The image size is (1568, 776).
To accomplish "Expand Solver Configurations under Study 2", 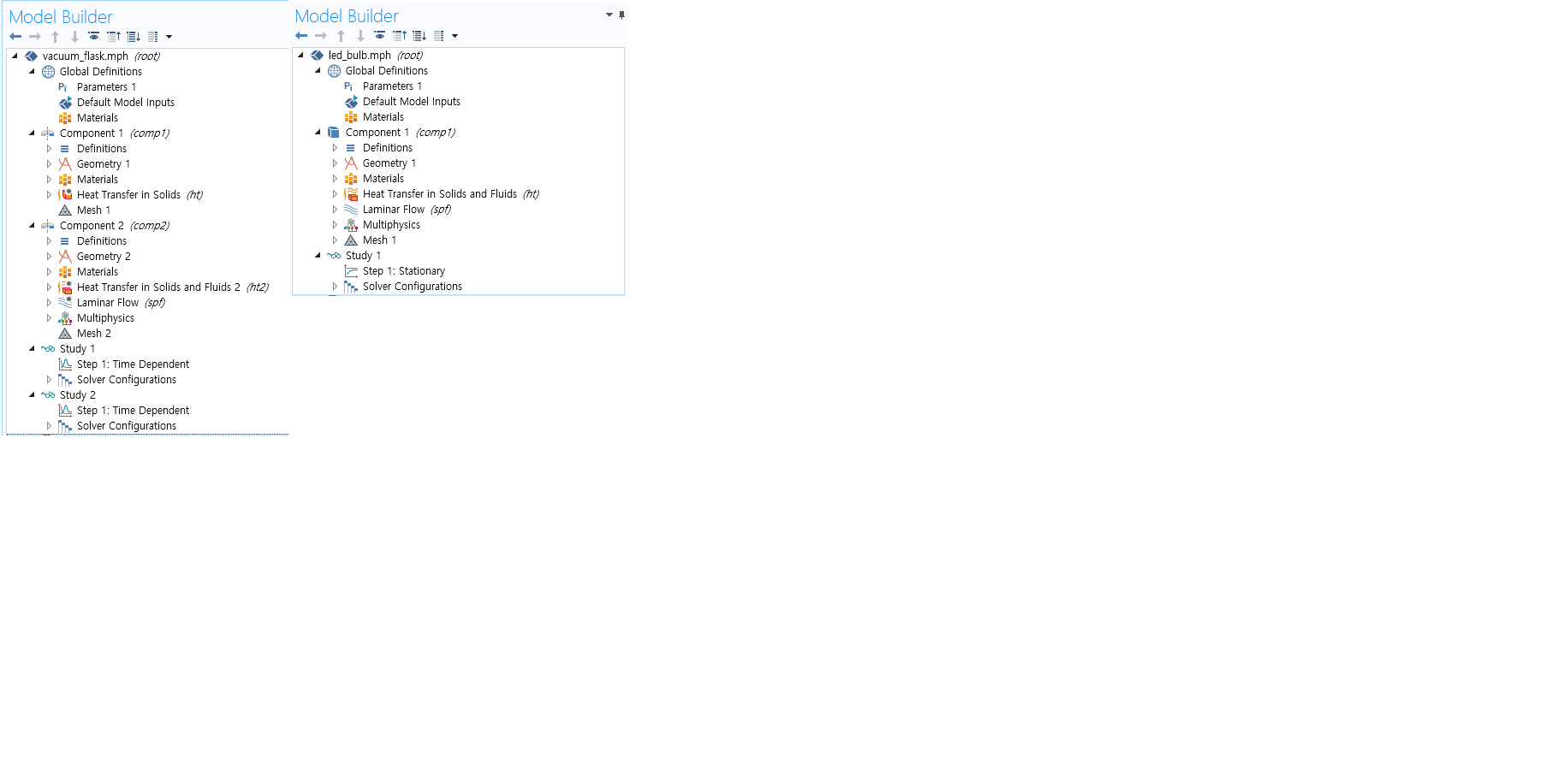I will [49, 426].
